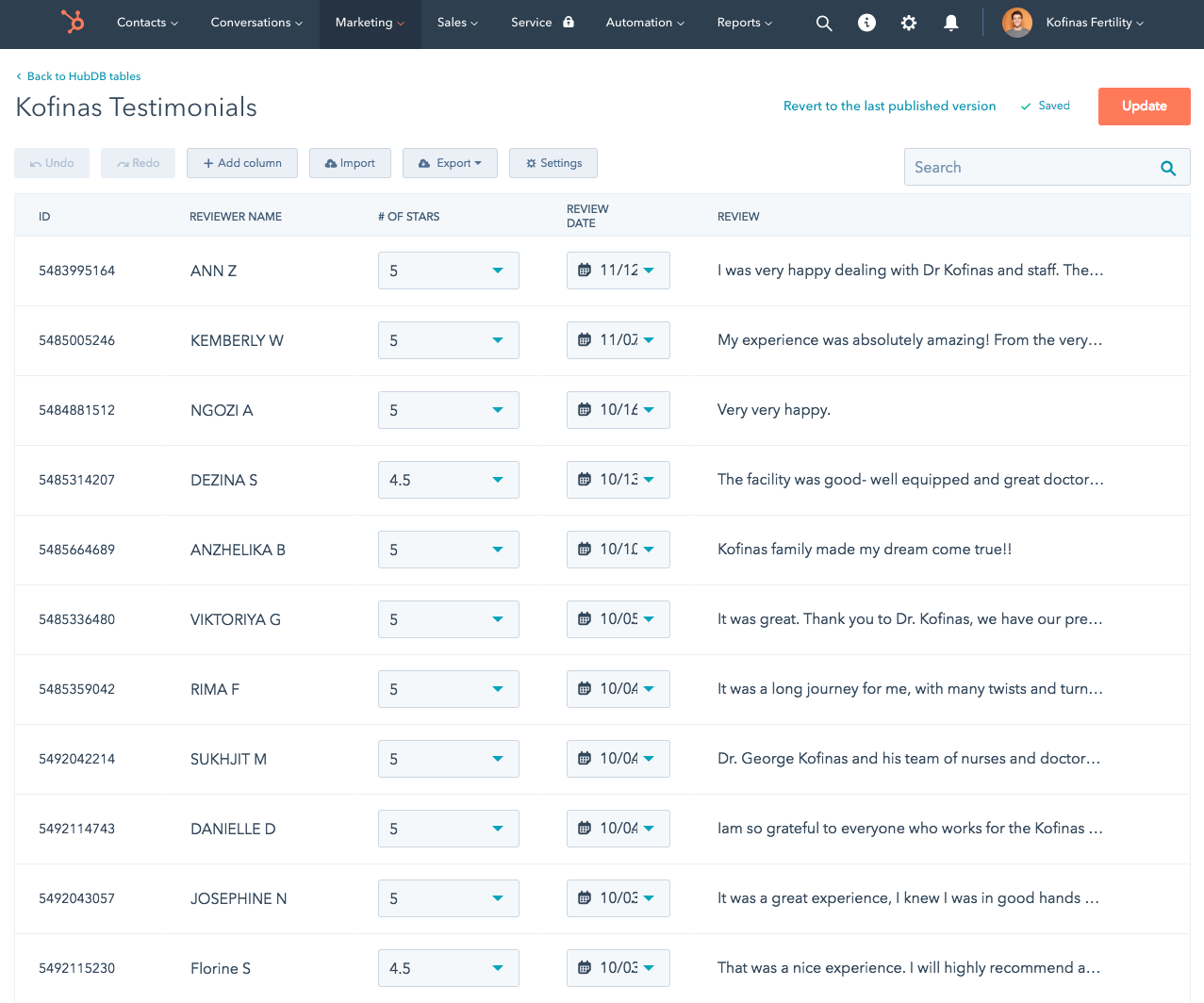Viewport: 1204px width, 1003px height.
Task: Open the Sales menu
Action: [457, 23]
